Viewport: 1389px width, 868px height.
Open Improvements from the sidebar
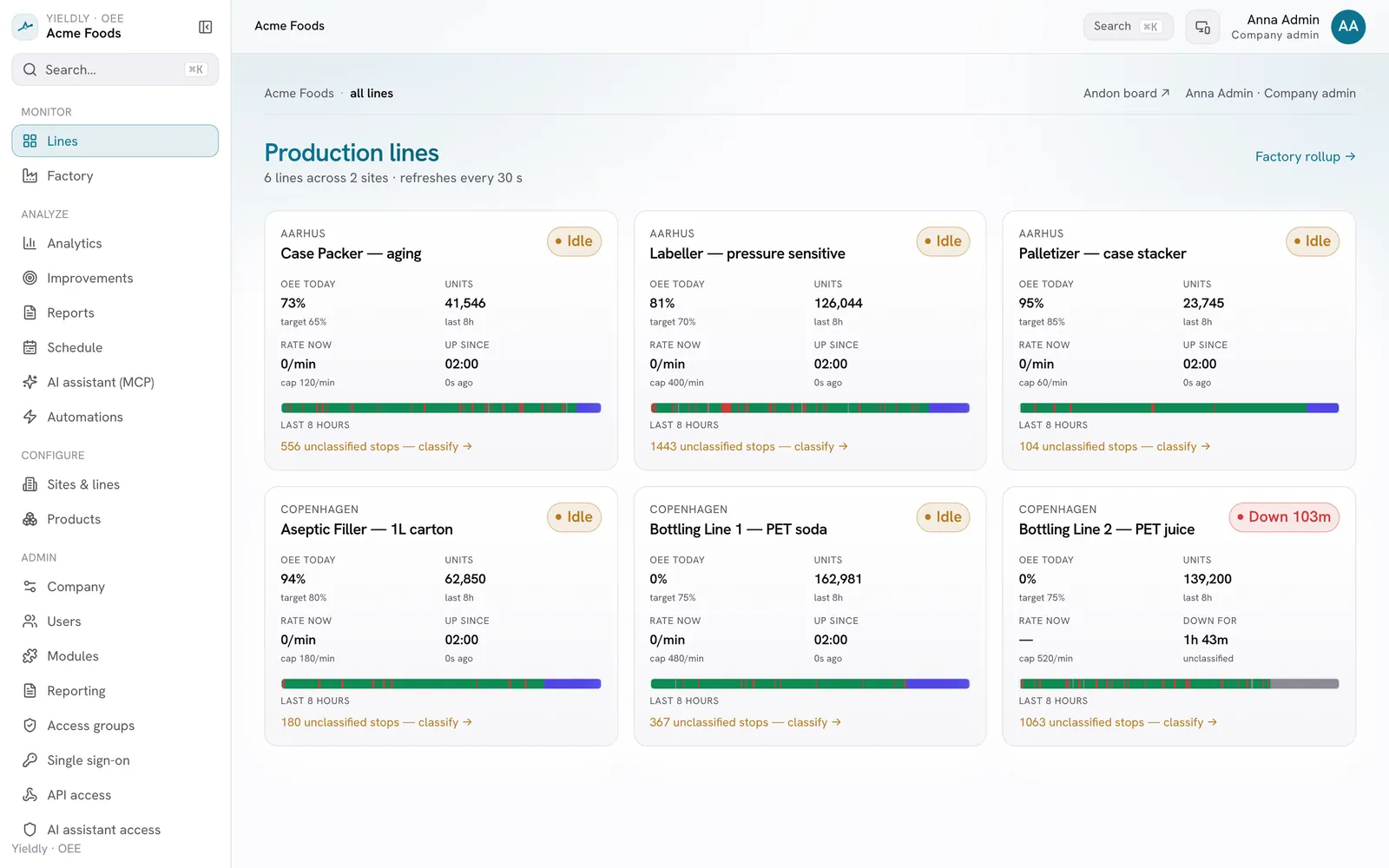point(115,278)
